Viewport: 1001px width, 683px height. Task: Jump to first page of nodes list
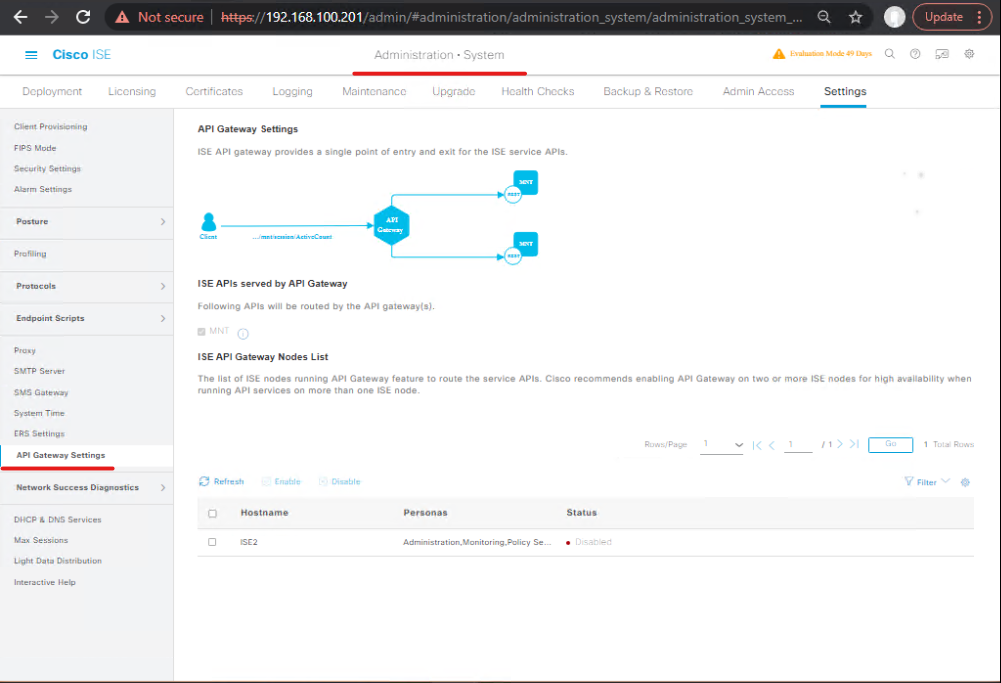(x=756, y=445)
